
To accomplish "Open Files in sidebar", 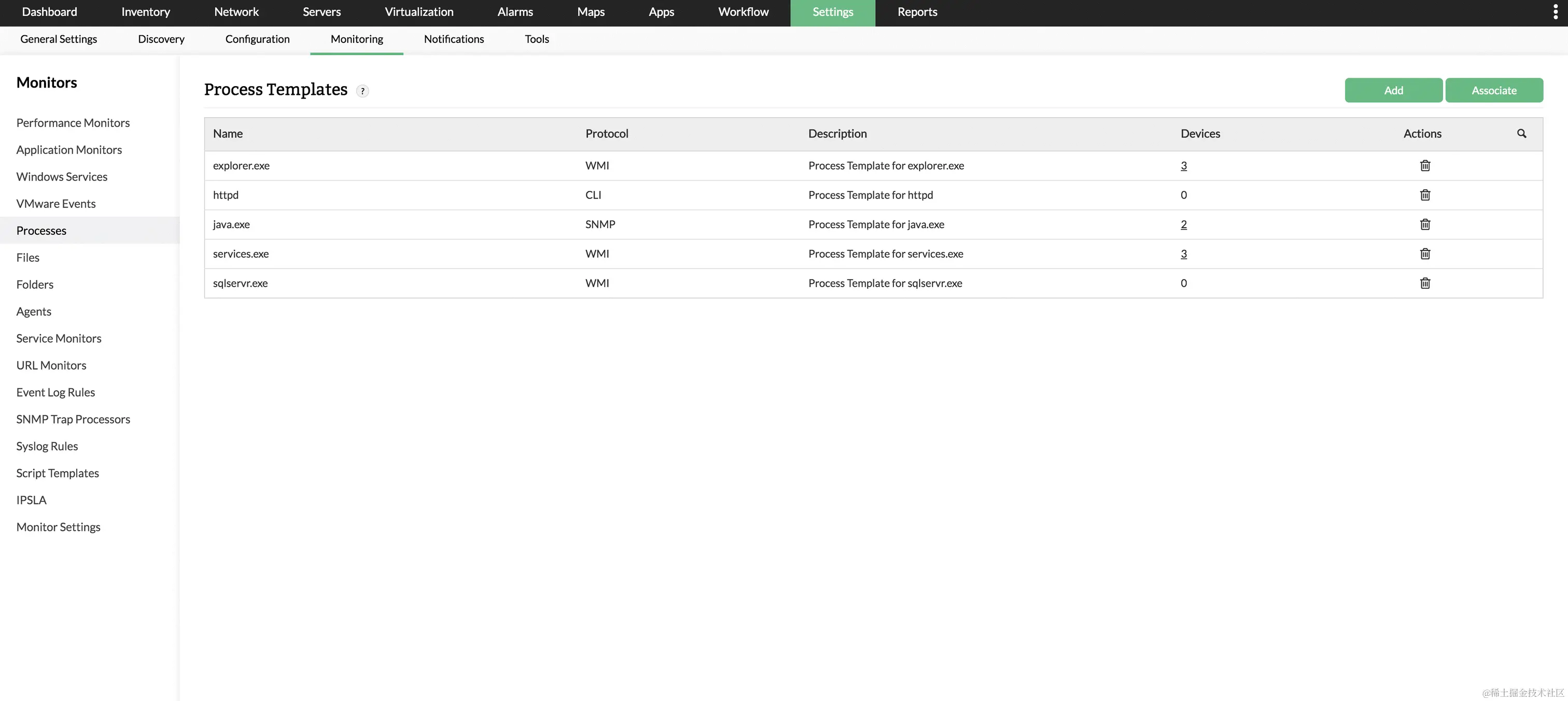I will point(28,257).
